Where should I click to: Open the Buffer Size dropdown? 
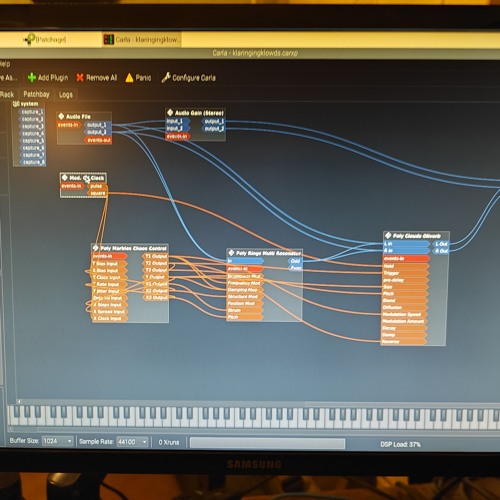tap(58, 441)
